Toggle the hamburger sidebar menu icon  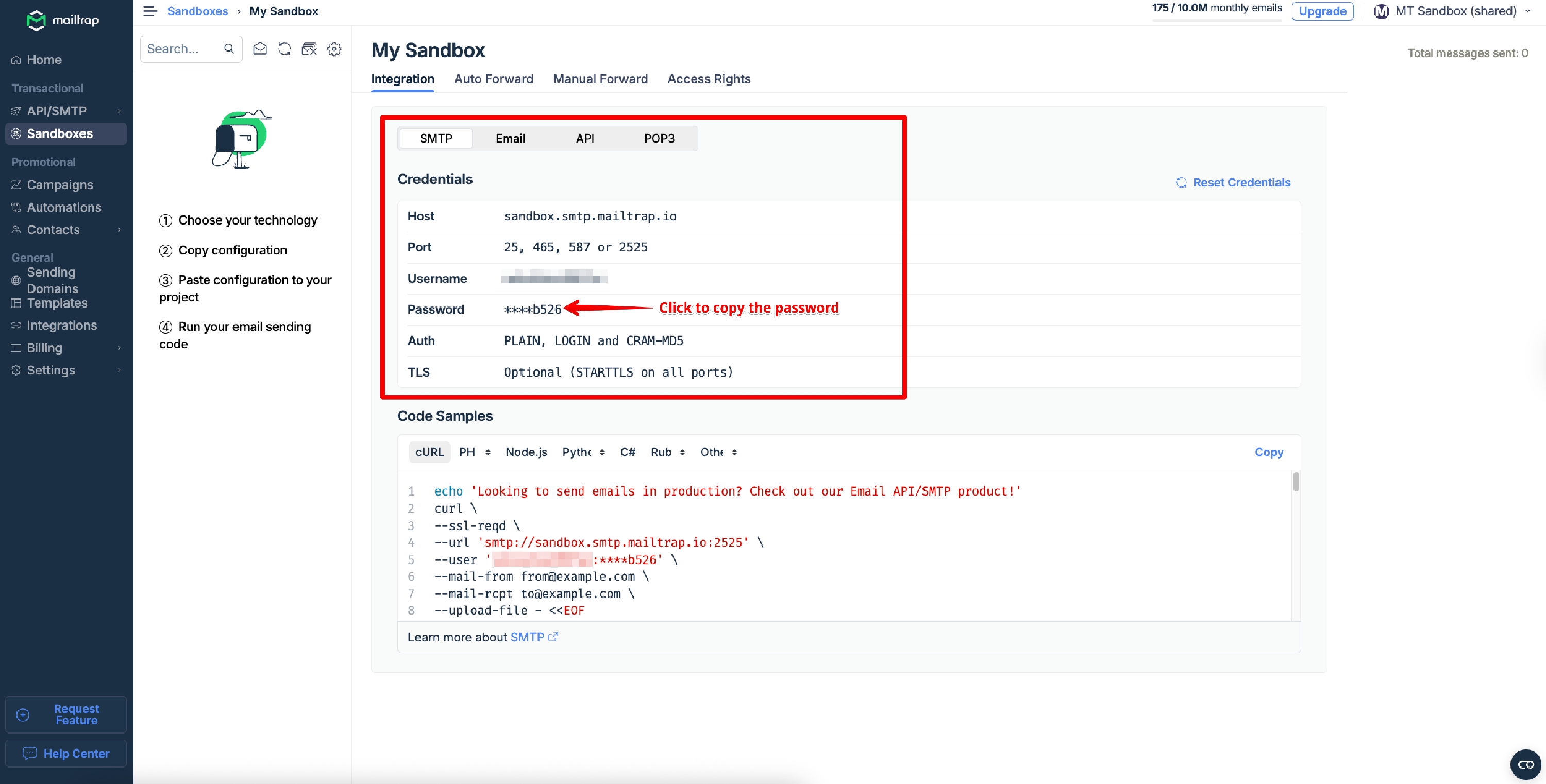pos(150,11)
